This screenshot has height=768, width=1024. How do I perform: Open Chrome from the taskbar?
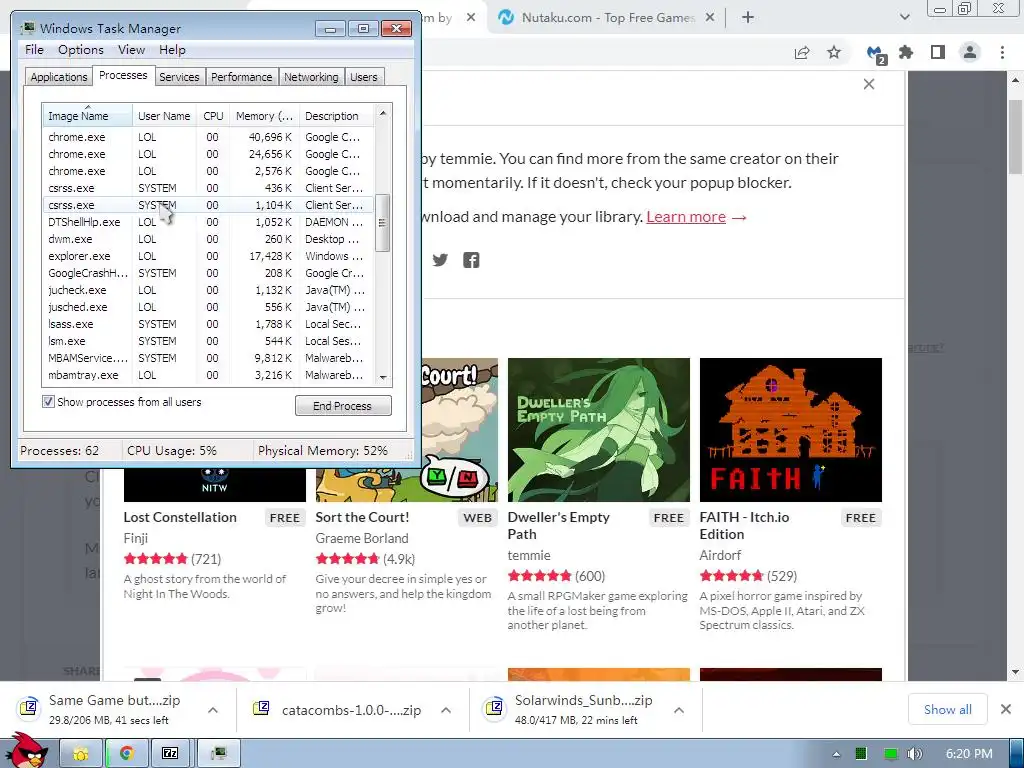[126, 754]
